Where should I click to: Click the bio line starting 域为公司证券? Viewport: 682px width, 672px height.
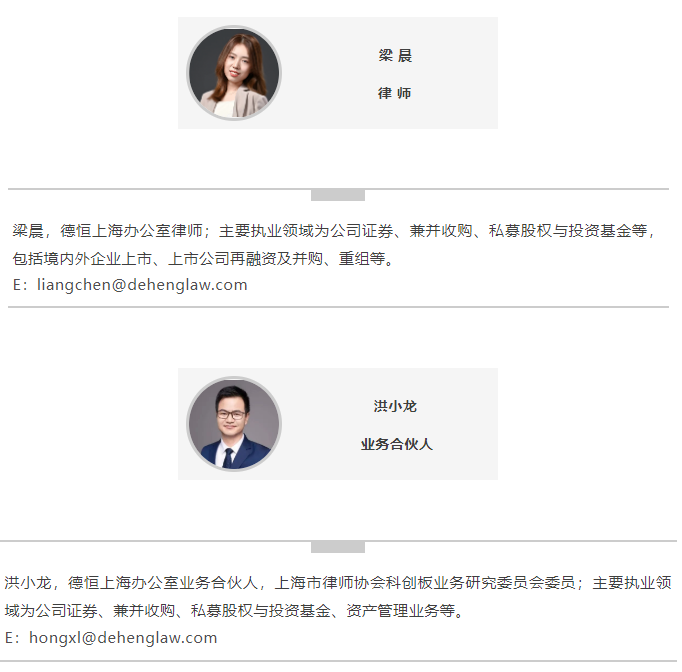tap(235, 611)
